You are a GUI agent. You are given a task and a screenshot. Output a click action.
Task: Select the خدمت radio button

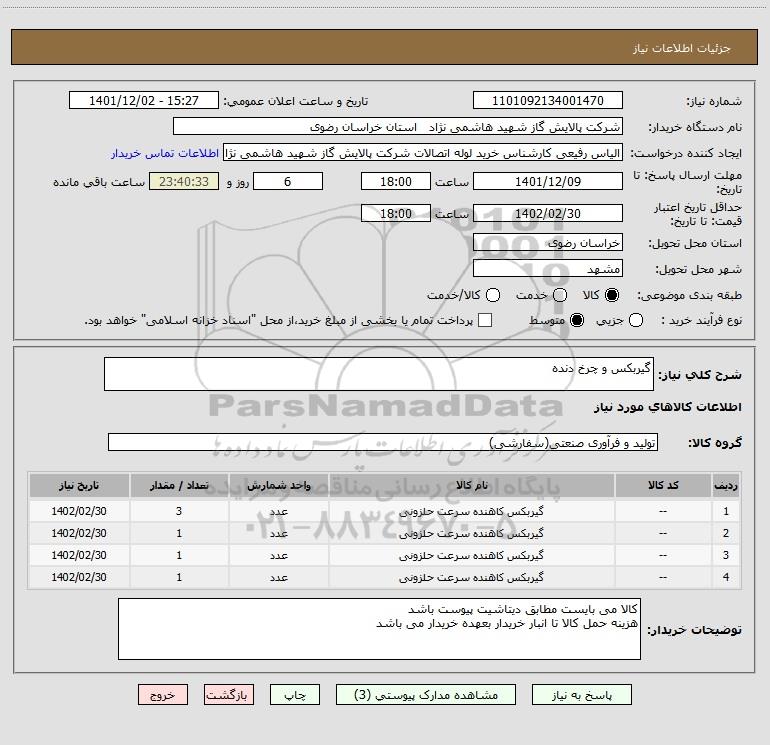560,295
